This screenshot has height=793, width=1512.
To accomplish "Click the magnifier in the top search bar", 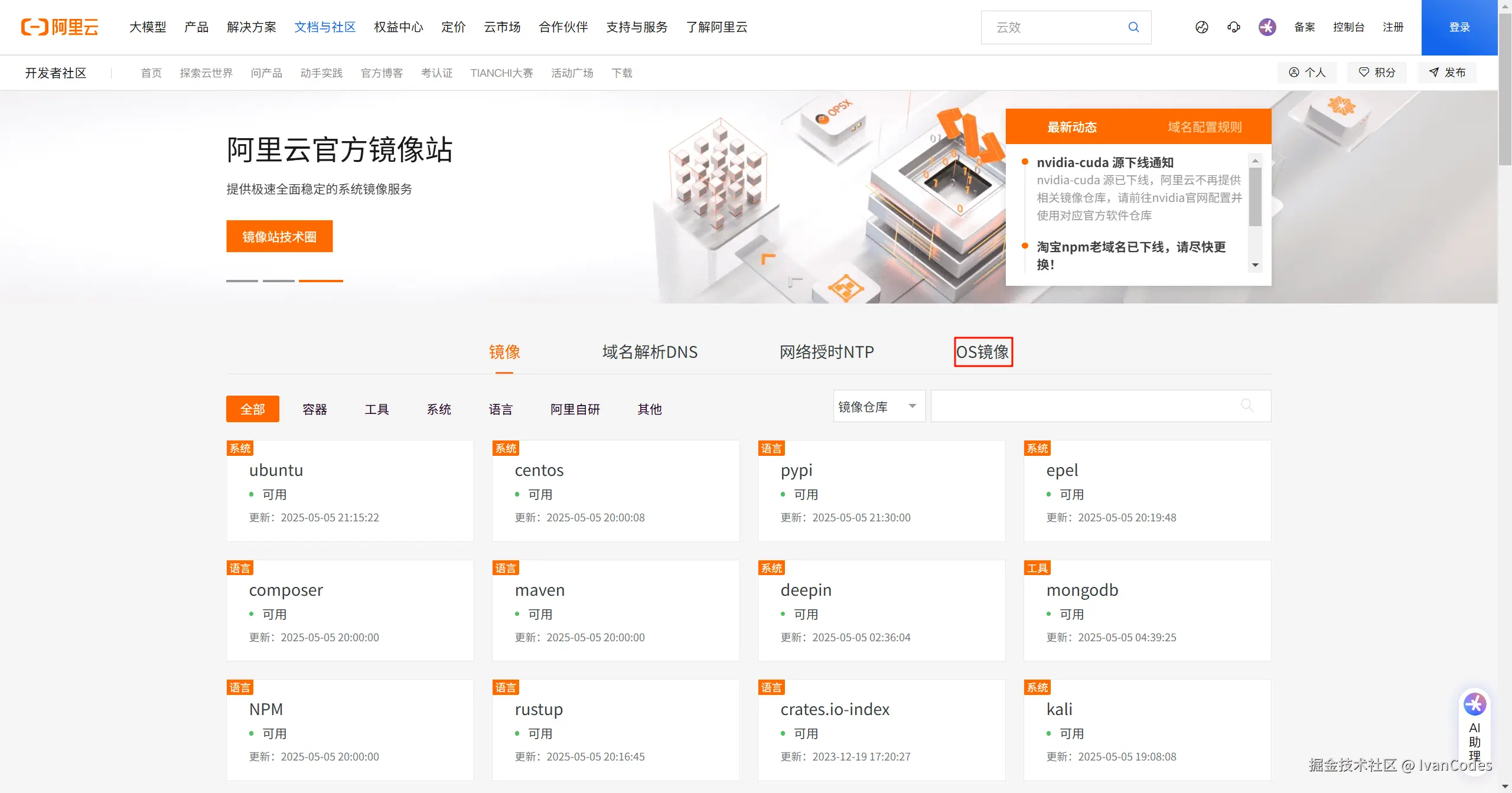I will (x=1133, y=27).
